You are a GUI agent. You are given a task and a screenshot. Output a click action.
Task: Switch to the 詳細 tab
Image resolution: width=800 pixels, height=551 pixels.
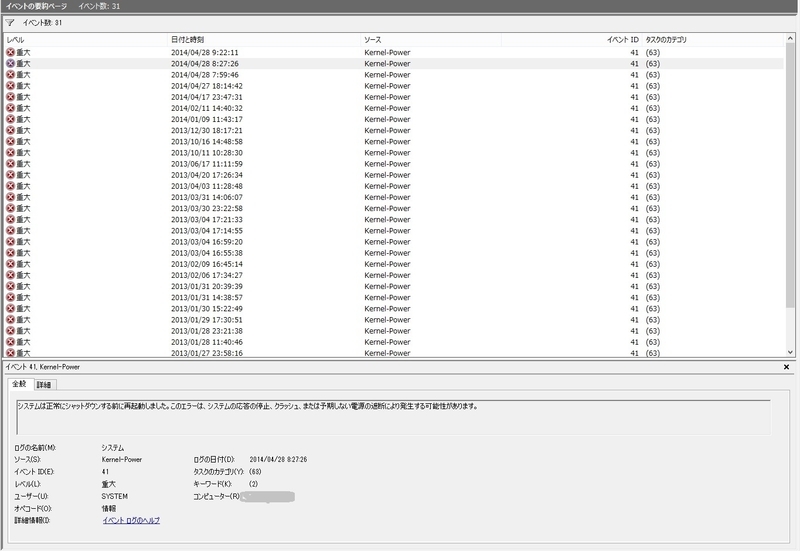point(44,385)
